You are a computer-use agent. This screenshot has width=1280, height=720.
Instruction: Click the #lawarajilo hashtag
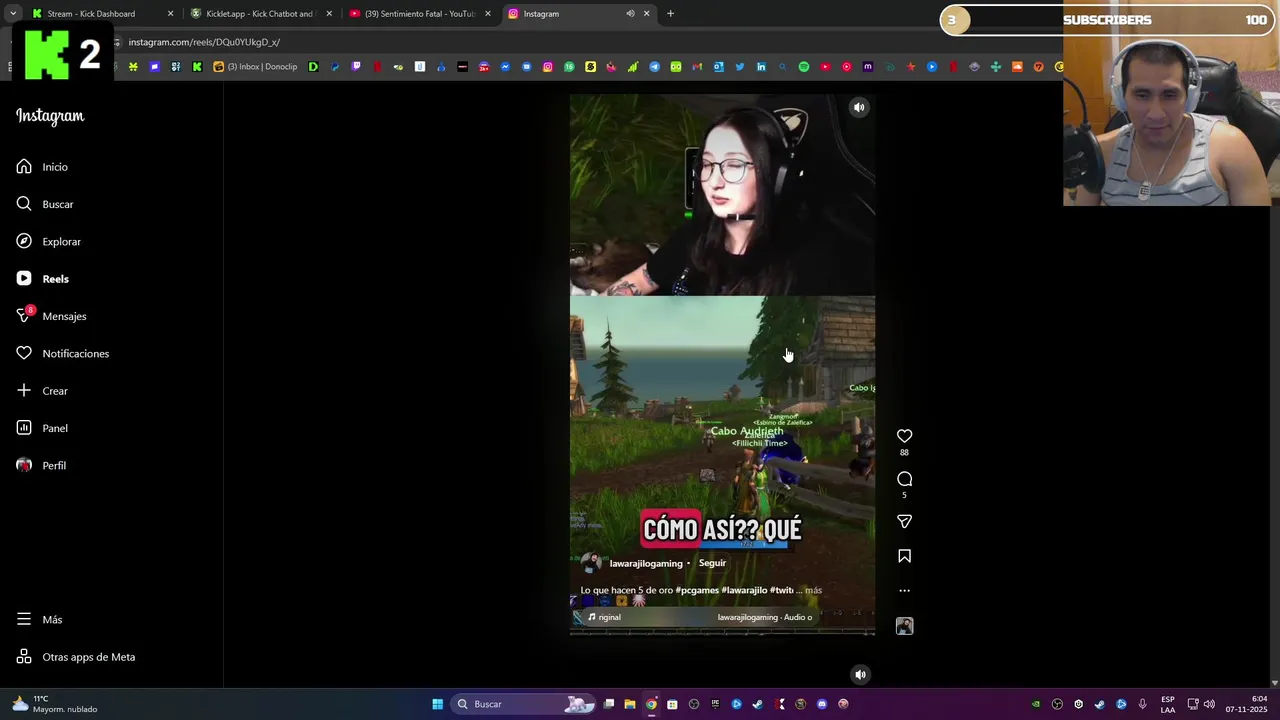pos(744,590)
